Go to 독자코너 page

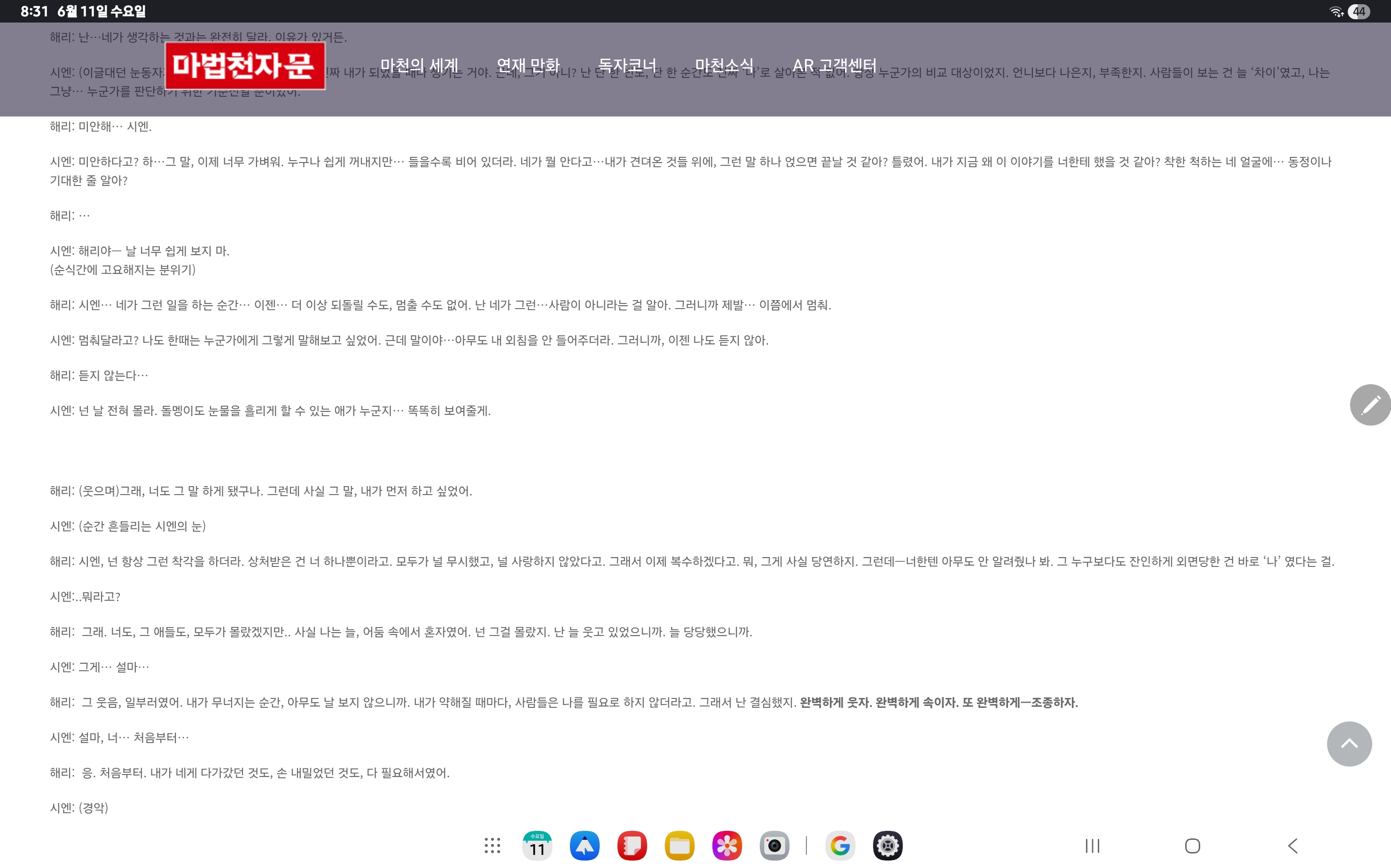coord(627,65)
